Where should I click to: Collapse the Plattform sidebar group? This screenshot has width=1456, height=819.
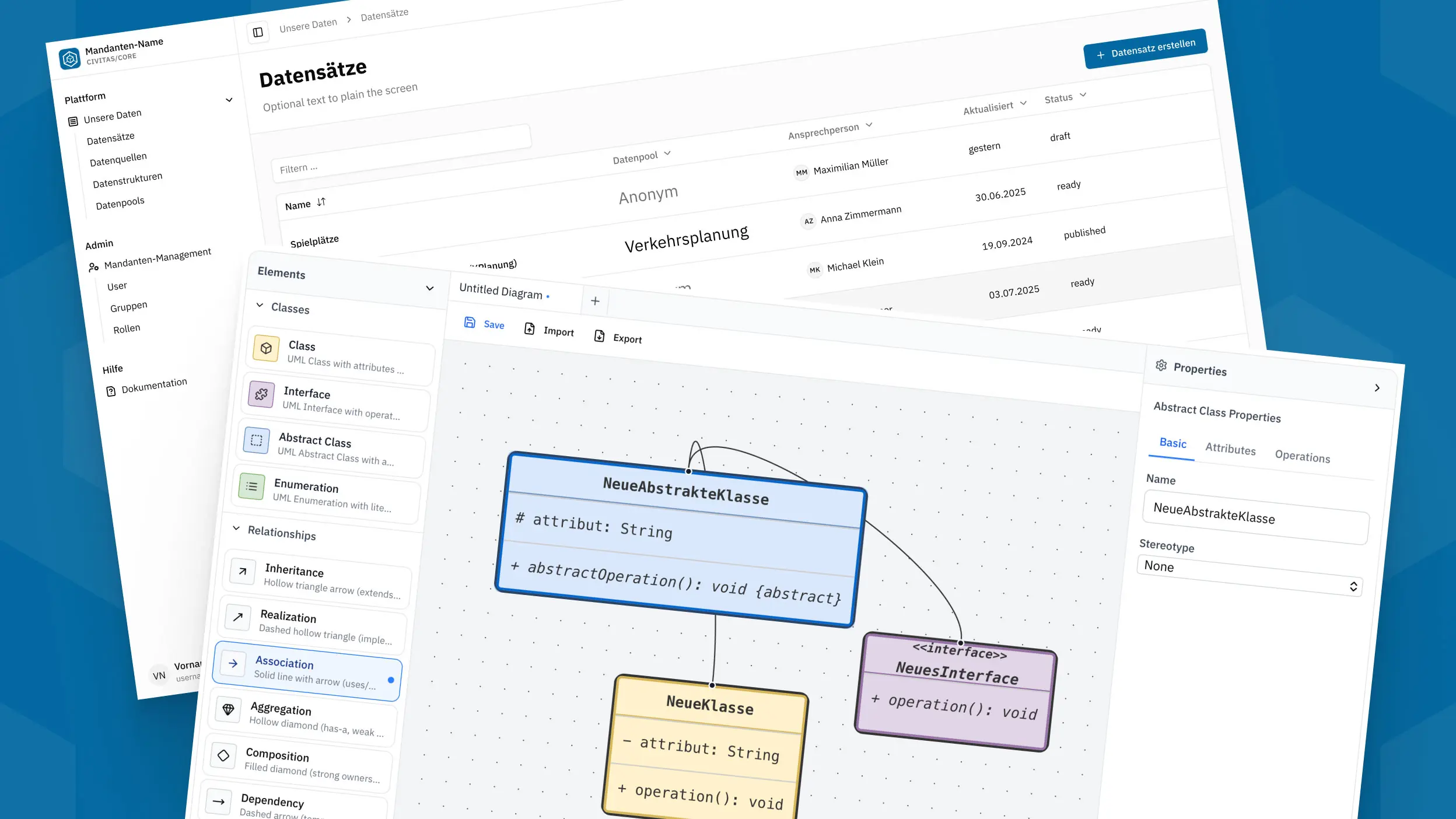tap(229, 100)
